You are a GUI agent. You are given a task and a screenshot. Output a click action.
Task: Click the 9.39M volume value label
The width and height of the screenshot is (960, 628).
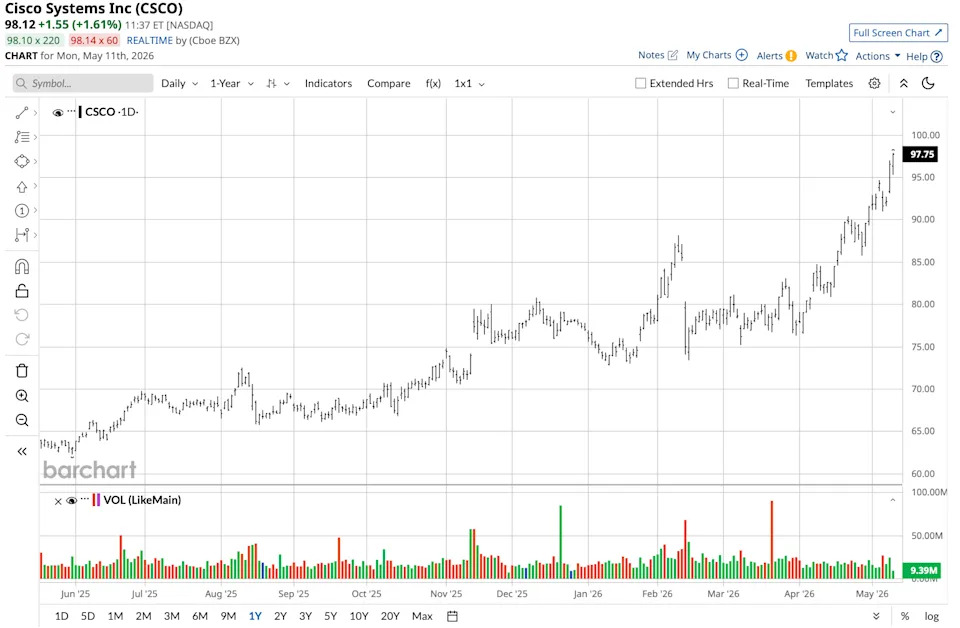[x=921, y=570]
